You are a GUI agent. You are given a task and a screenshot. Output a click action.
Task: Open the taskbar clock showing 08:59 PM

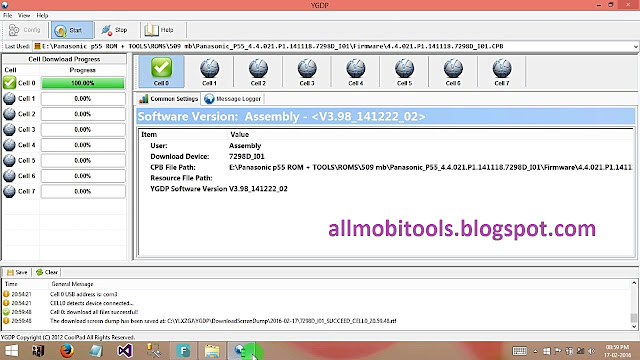click(x=617, y=351)
